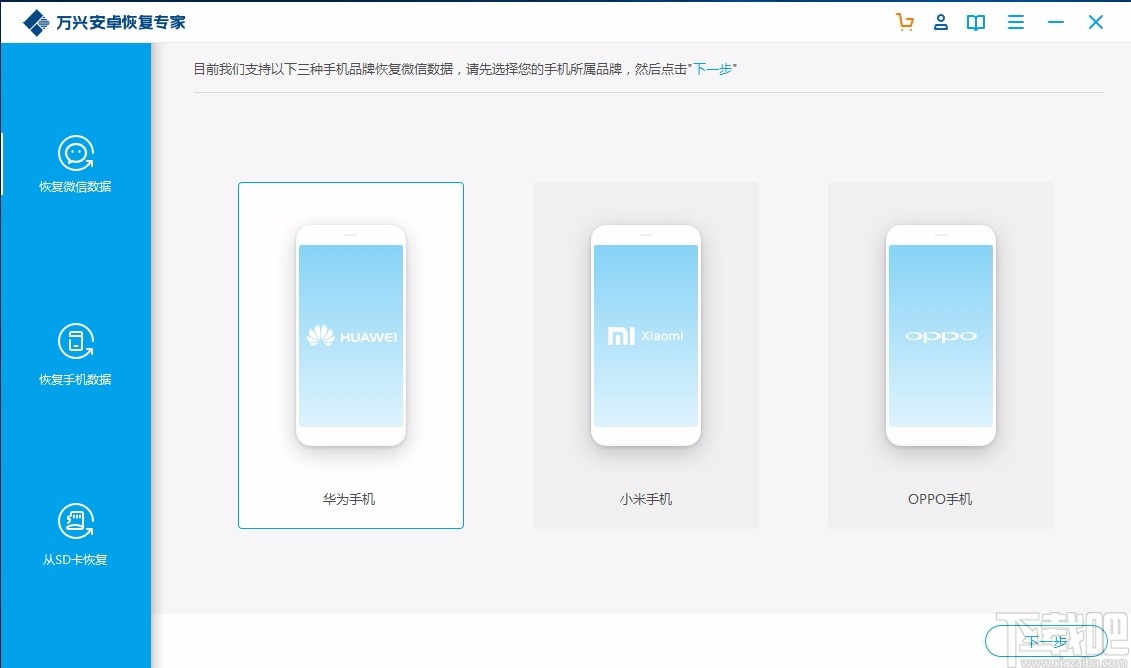Click the 万兴安卓恢复专家 diamond logo
This screenshot has width=1131, height=668.
(36, 22)
